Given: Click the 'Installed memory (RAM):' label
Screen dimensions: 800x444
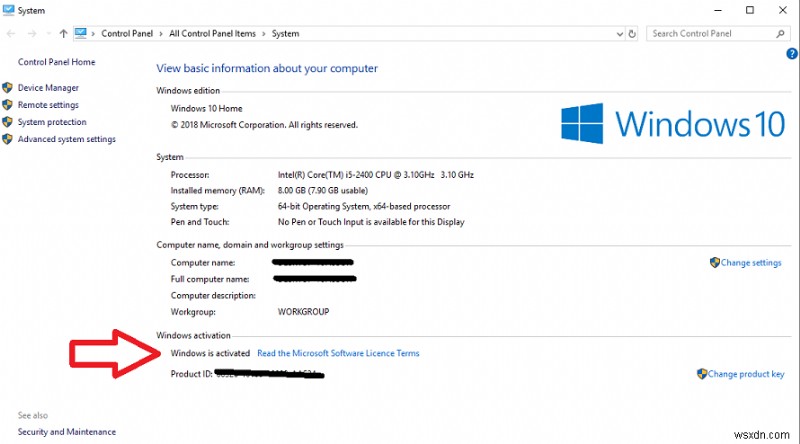Looking at the screenshot, I should coord(218,190).
